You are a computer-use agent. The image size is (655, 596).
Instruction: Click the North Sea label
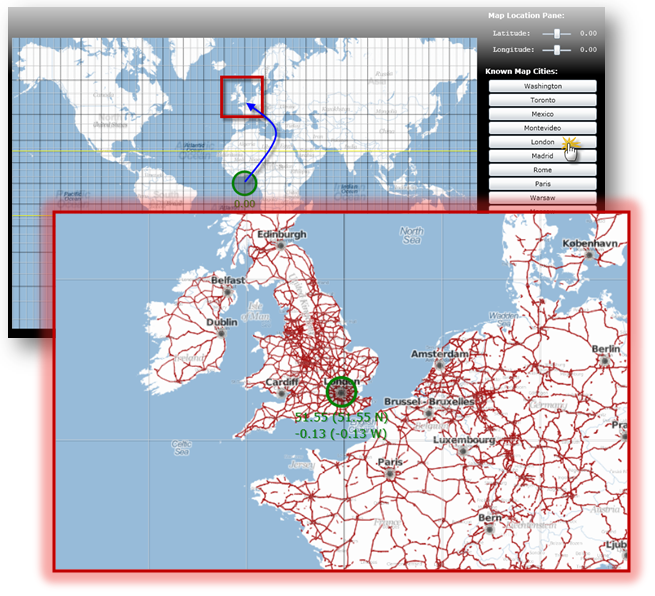click(x=411, y=235)
